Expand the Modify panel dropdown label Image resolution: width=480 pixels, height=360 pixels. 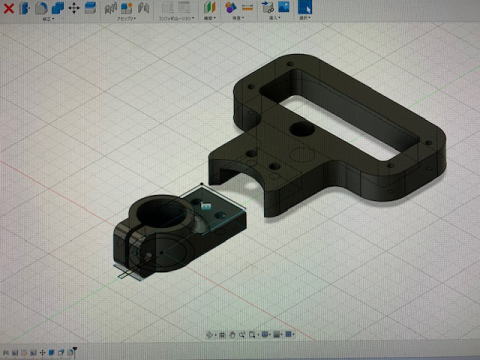pyautogui.click(x=49, y=19)
